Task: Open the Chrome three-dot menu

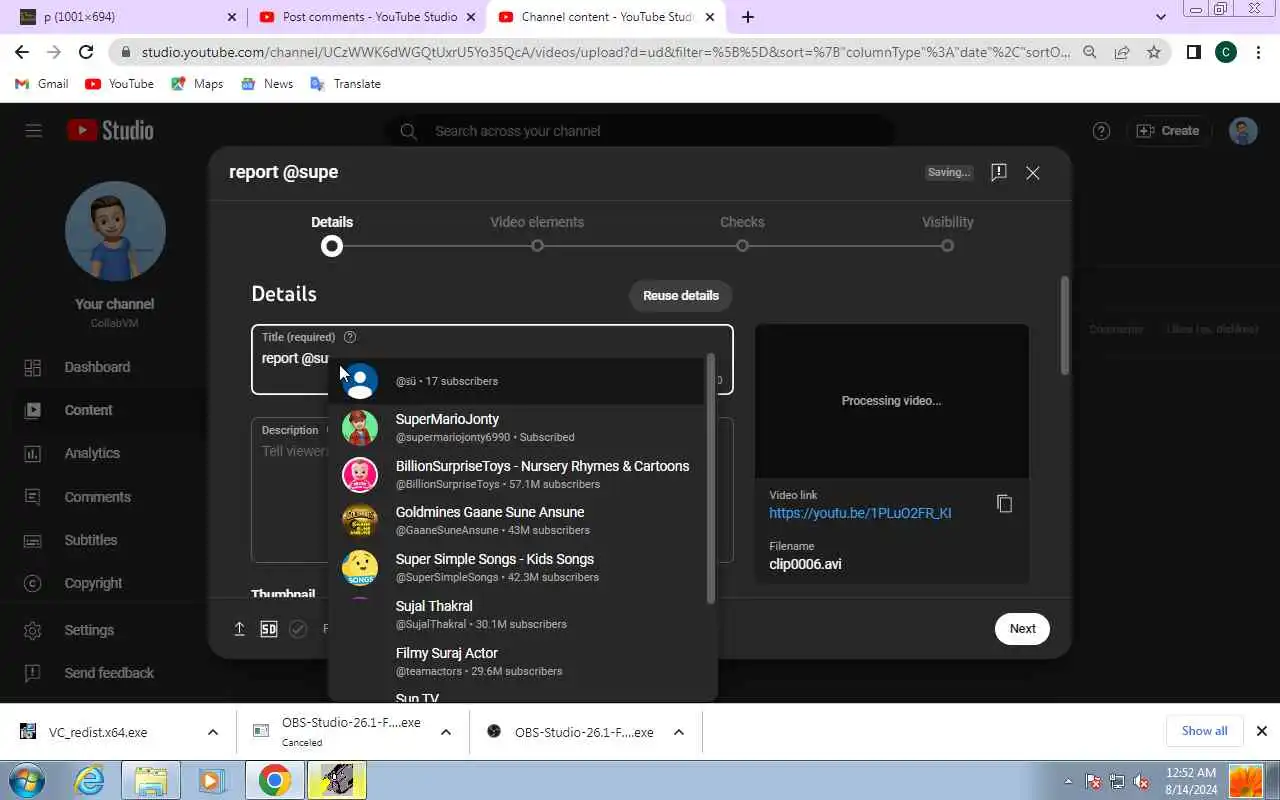Action: [x=1257, y=52]
